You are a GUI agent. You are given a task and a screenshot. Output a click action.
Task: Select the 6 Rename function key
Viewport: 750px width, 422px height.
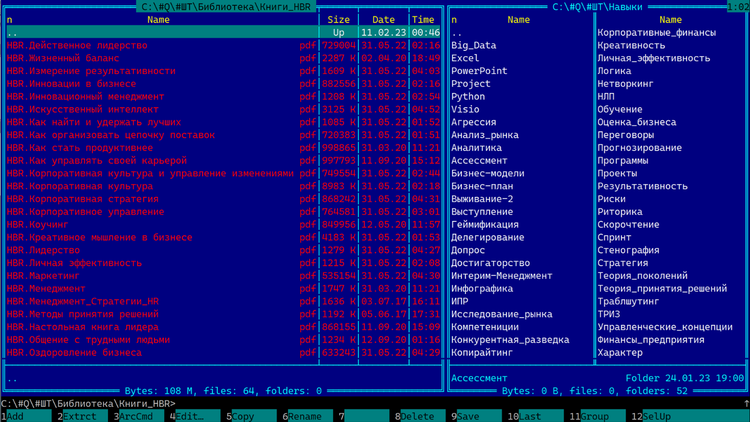(305, 416)
